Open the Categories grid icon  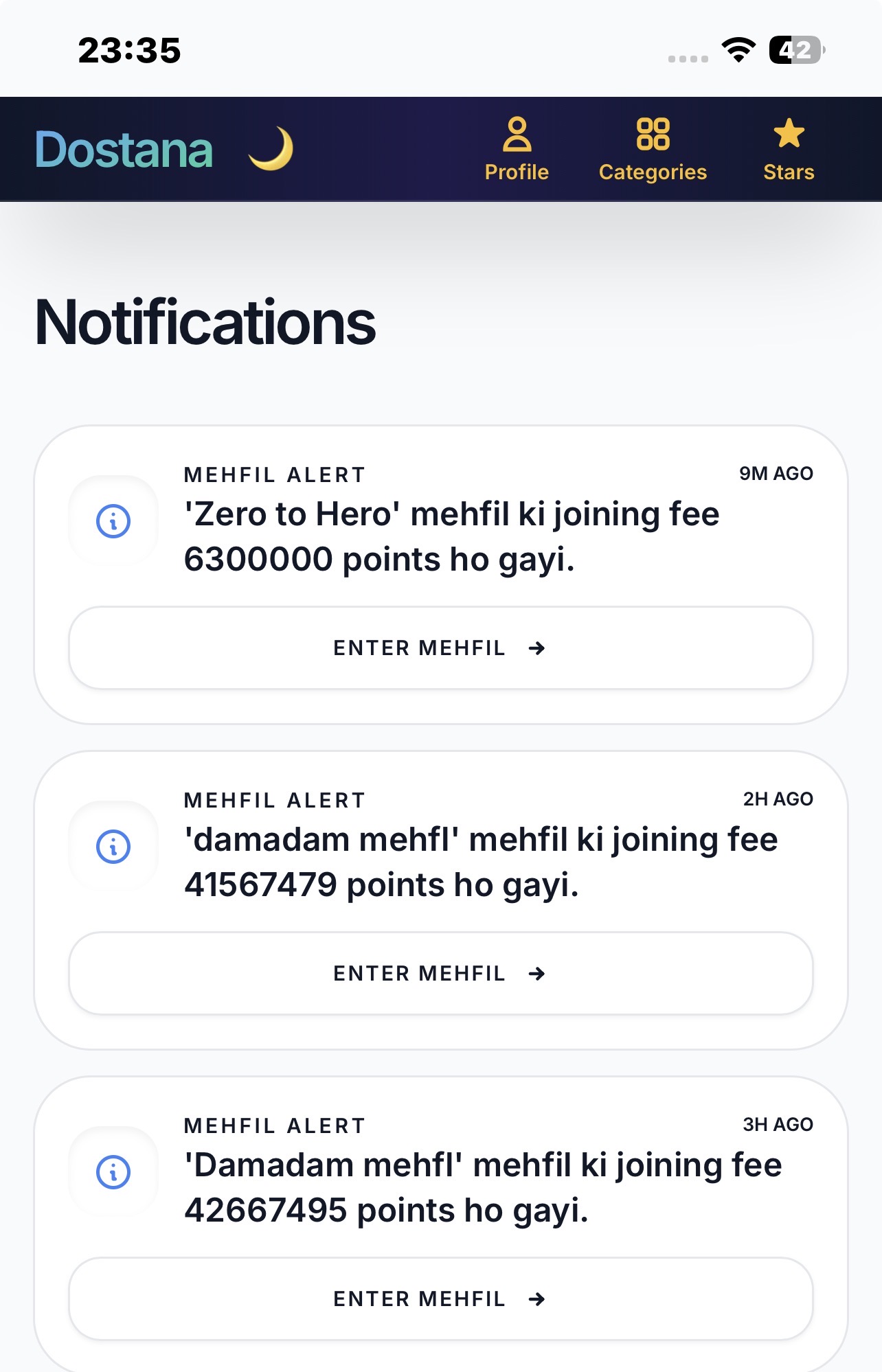[x=653, y=134]
